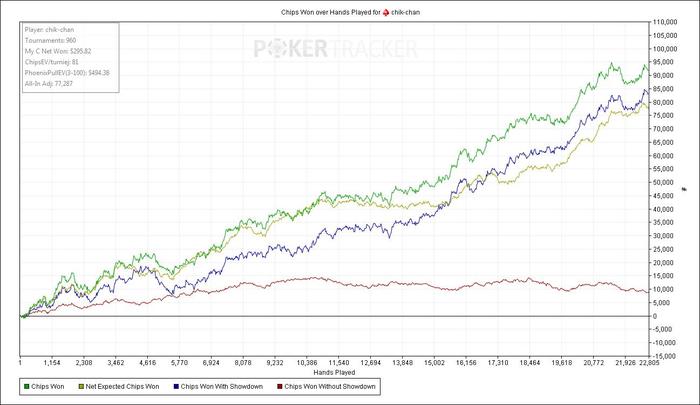This screenshot has width=700, height=405.
Task: Click y-axis label '80,000'
Action: (664, 102)
